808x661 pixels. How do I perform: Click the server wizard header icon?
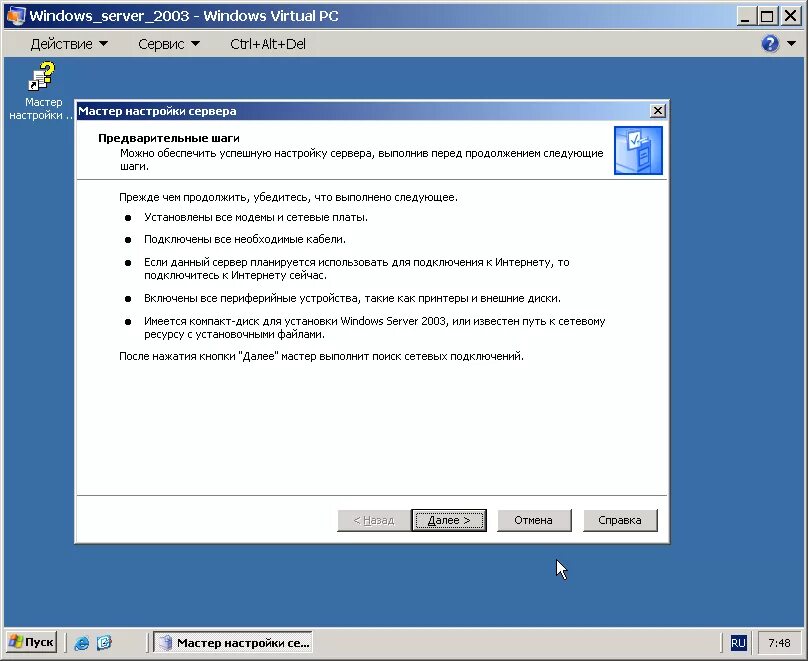(638, 150)
